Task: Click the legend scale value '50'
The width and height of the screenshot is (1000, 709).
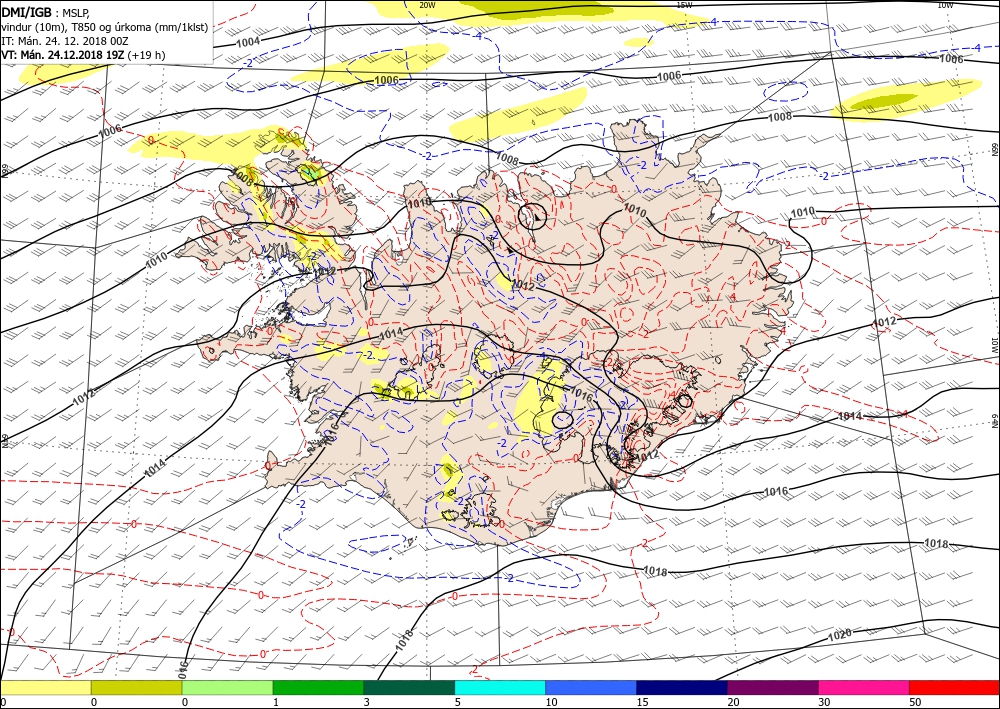Action: [x=915, y=703]
